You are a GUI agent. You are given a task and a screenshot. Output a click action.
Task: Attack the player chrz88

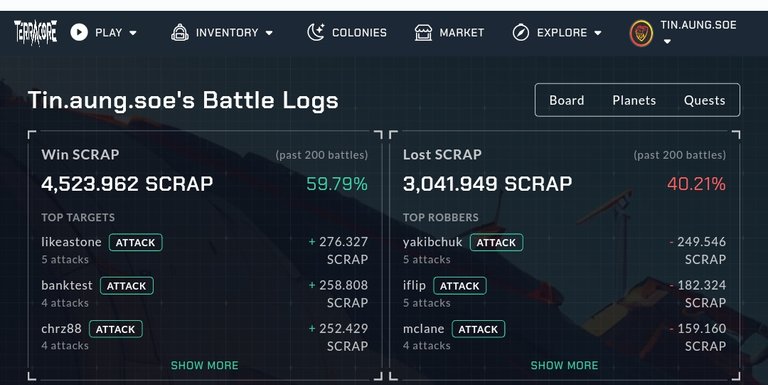click(116, 329)
